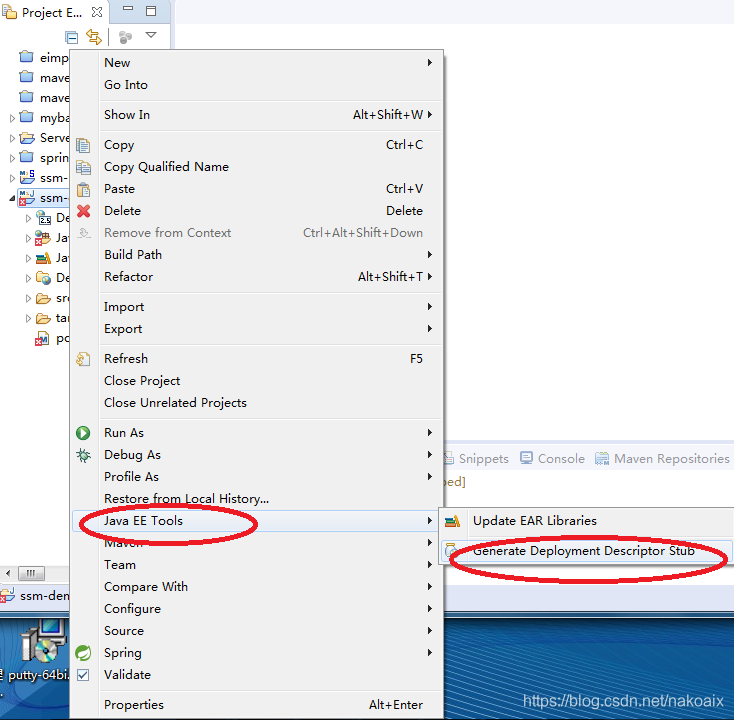
Task: Choose Restore from Local History
Action: click(257, 499)
